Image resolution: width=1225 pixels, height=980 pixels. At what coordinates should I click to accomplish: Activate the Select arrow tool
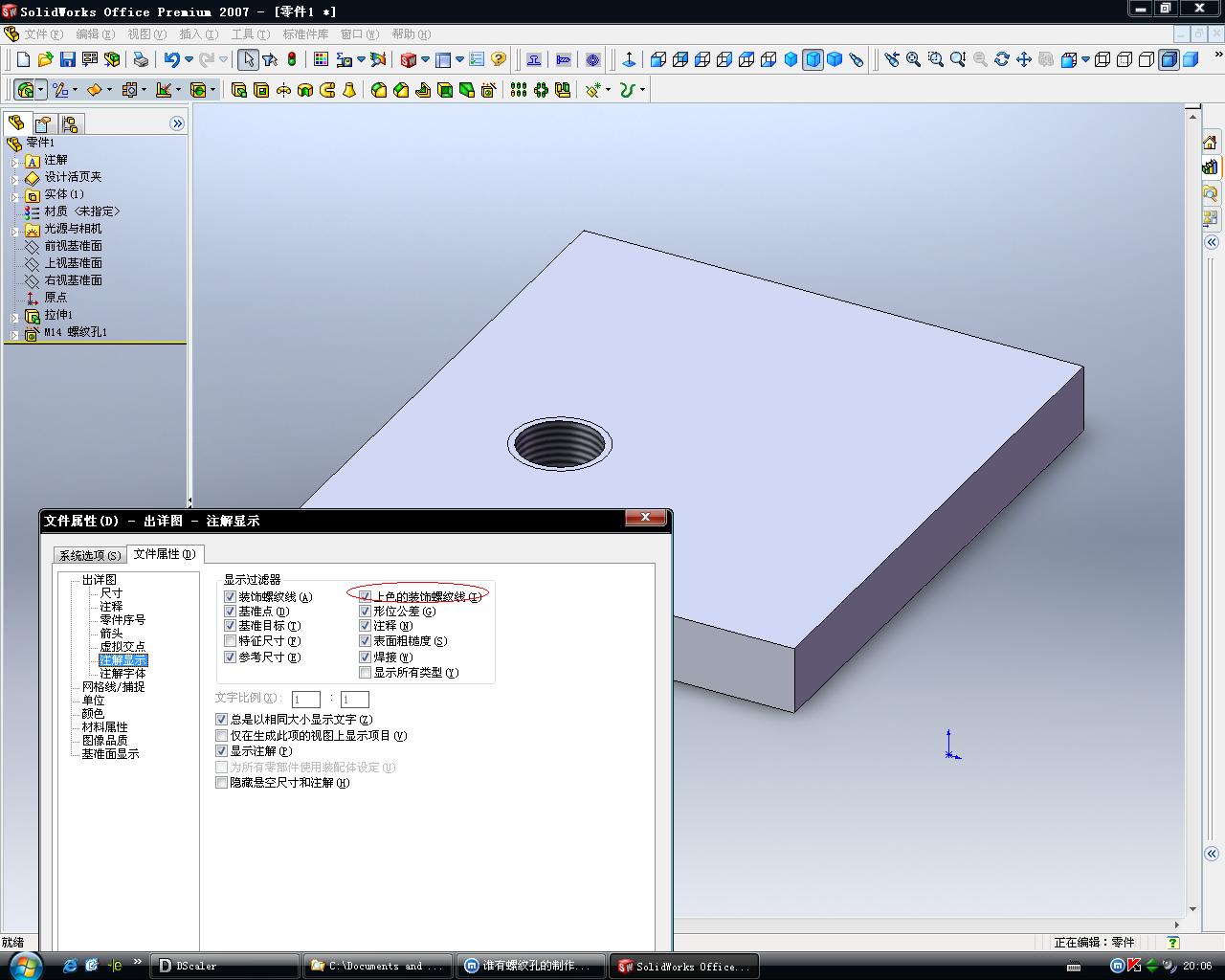[x=248, y=59]
